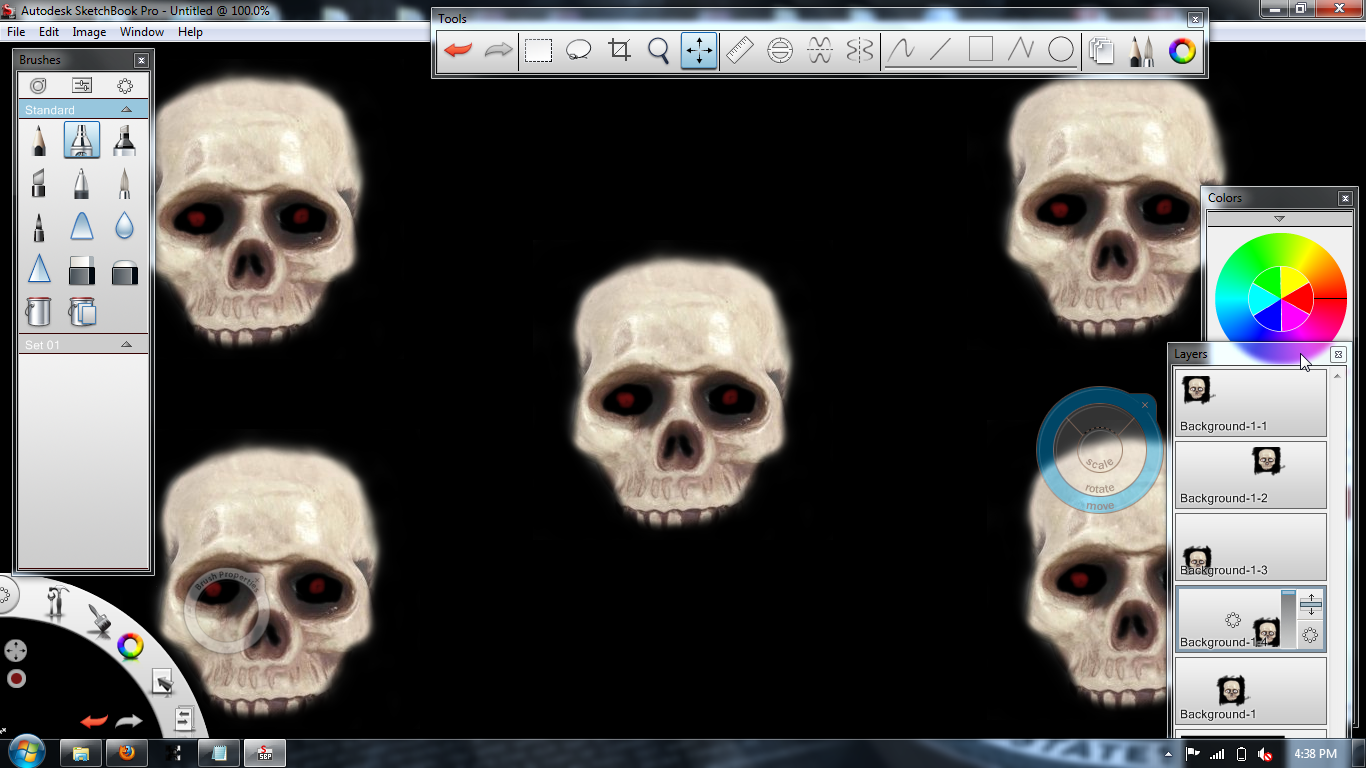Open the Layers editor icon in Tools
This screenshot has width=1366, height=768.
pyautogui.click(x=1101, y=51)
